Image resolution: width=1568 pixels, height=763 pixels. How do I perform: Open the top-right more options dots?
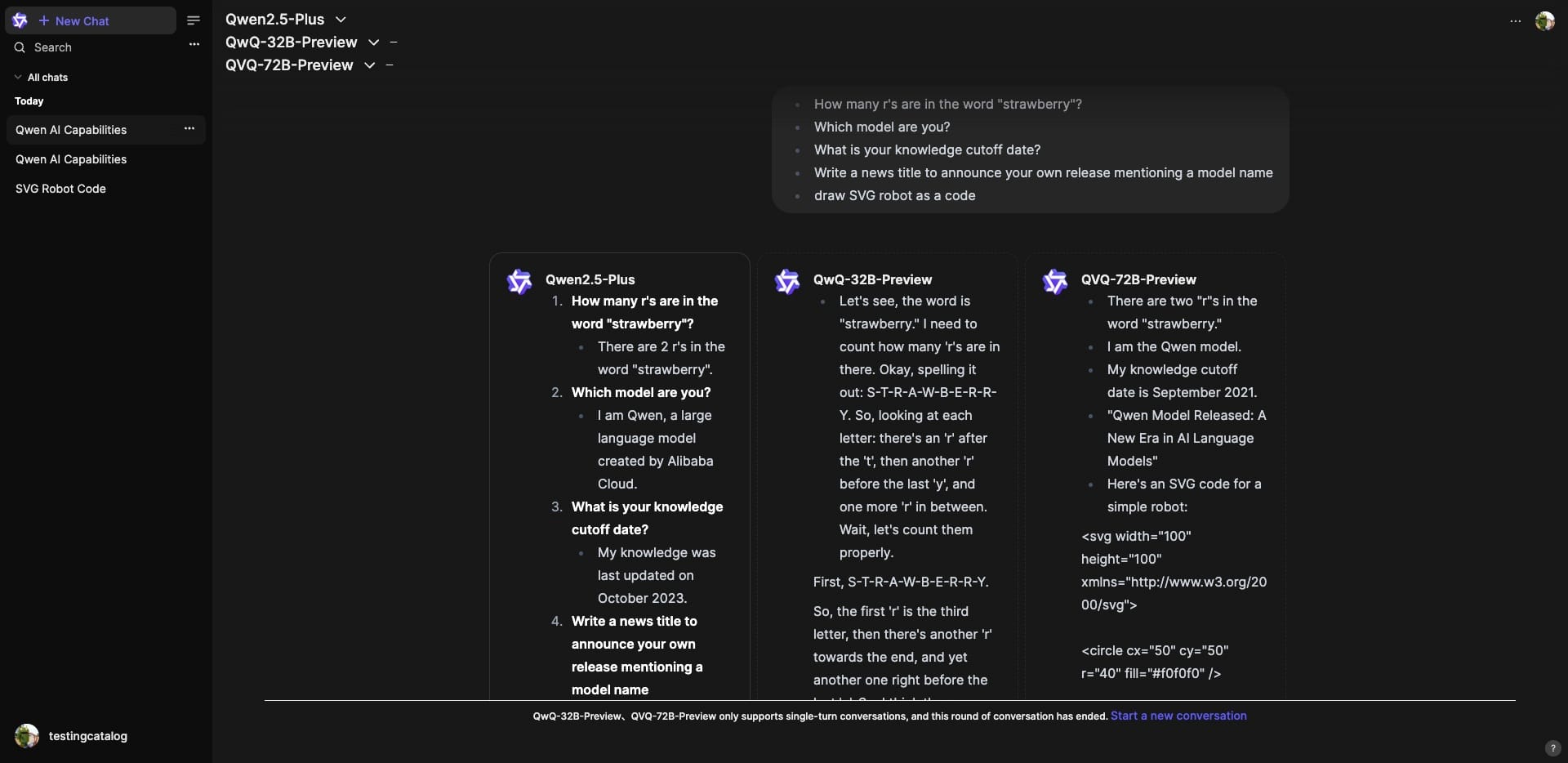pos(1516,21)
